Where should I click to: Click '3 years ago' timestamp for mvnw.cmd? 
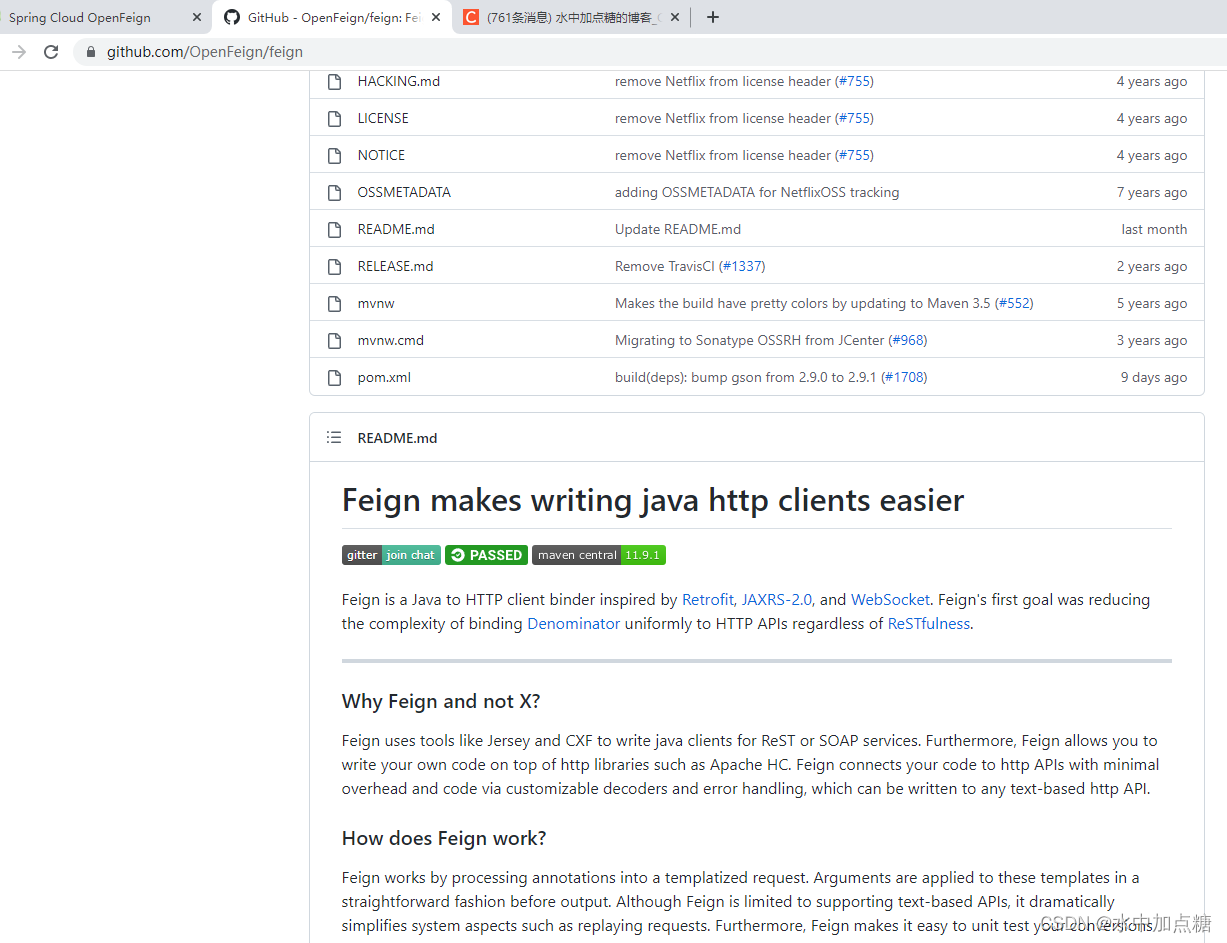pyautogui.click(x=1152, y=340)
